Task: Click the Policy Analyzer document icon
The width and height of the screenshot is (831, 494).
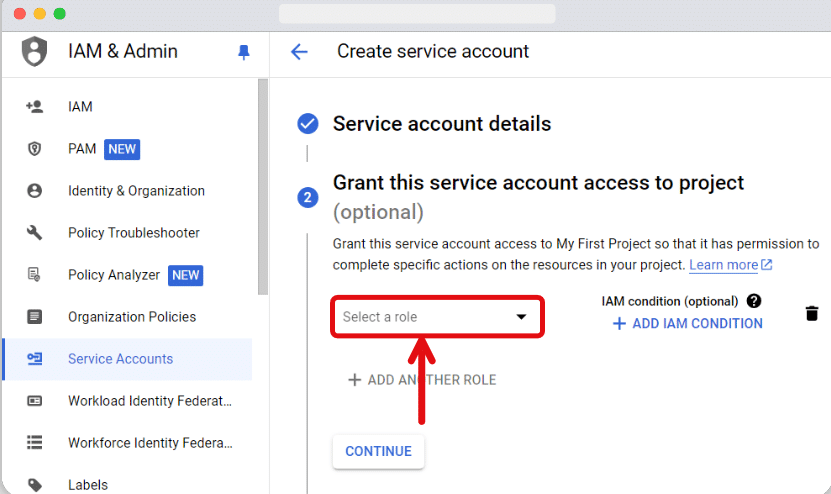Action: tap(34, 275)
